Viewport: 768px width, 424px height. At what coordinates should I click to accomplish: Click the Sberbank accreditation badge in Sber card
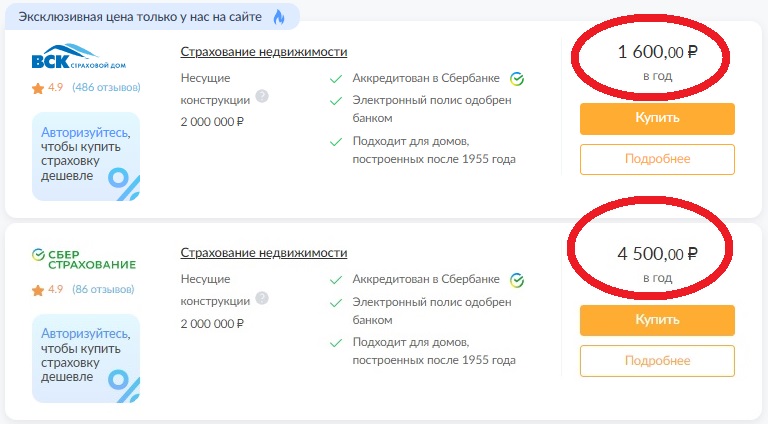click(x=518, y=279)
